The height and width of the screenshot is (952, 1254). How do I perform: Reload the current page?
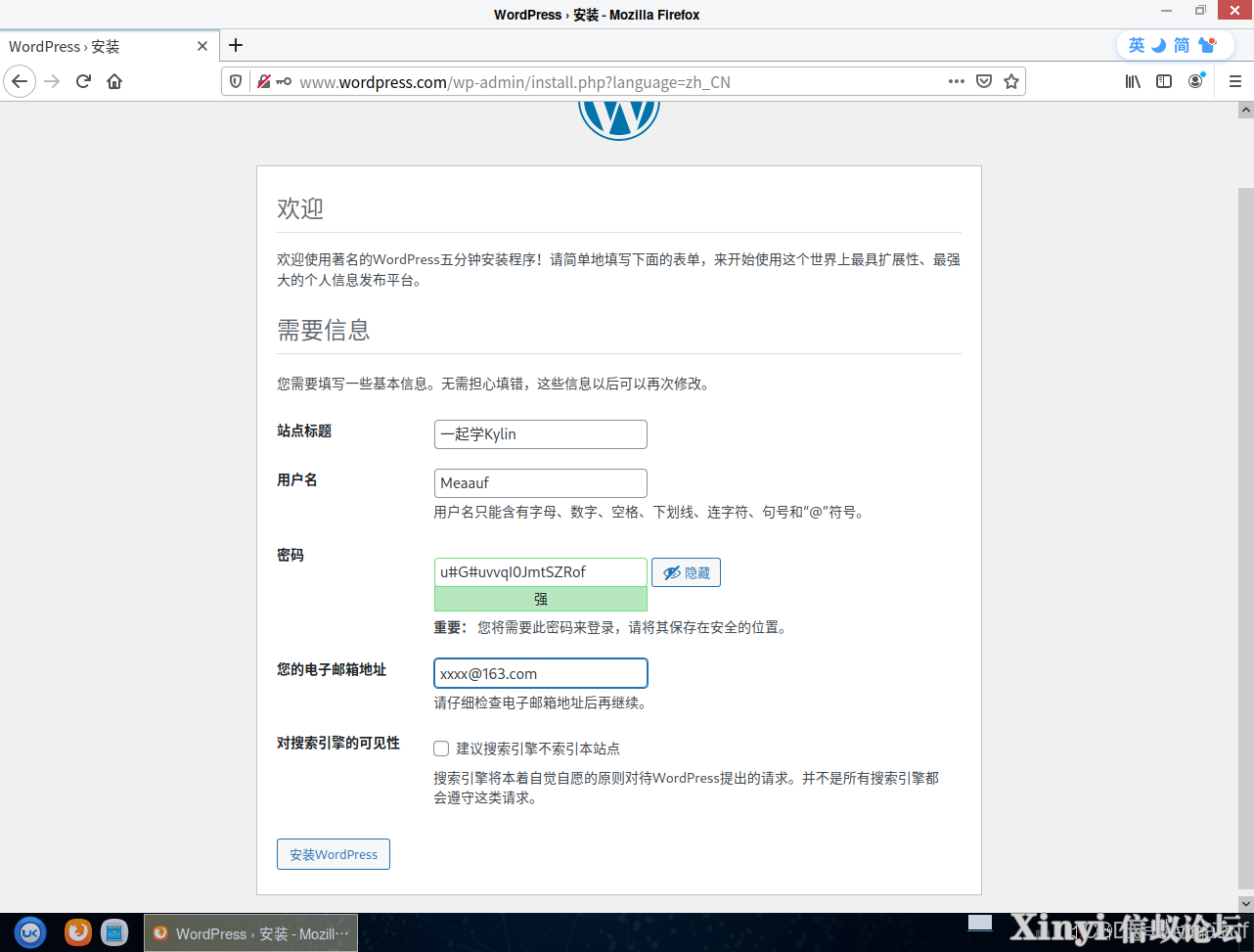(x=84, y=81)
